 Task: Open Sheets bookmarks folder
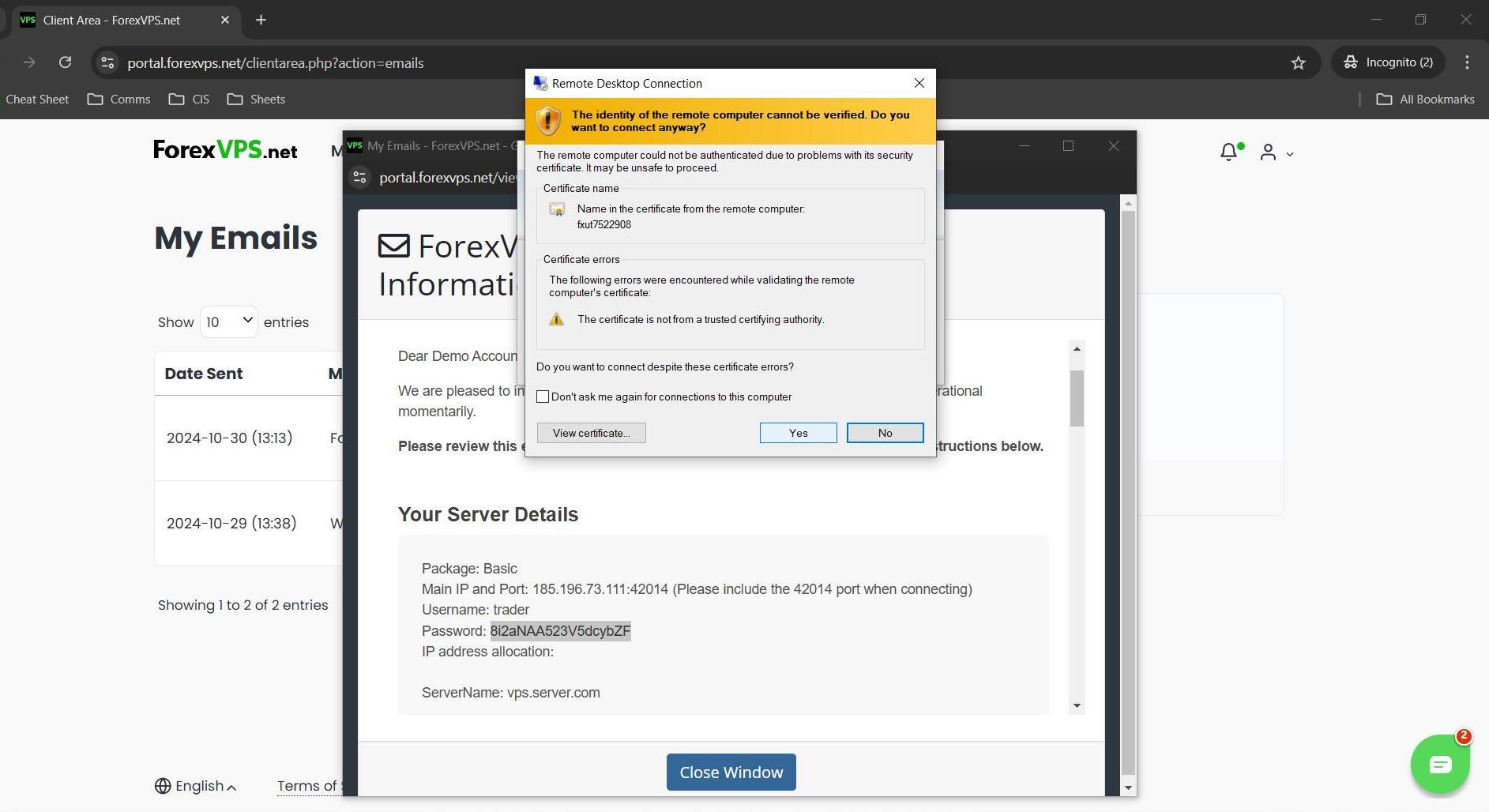click(x=257, y=99)
